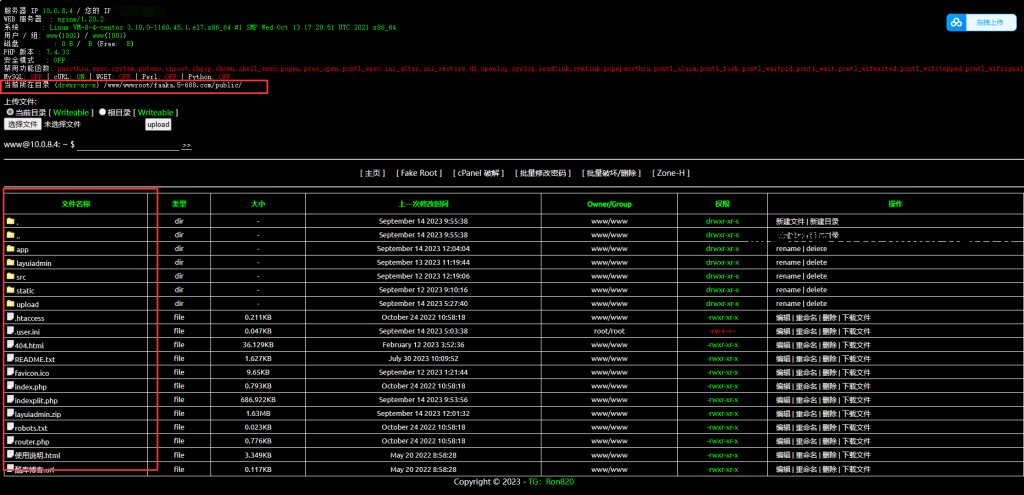Click the file icon next to README.txt

[x=11, y=358]
